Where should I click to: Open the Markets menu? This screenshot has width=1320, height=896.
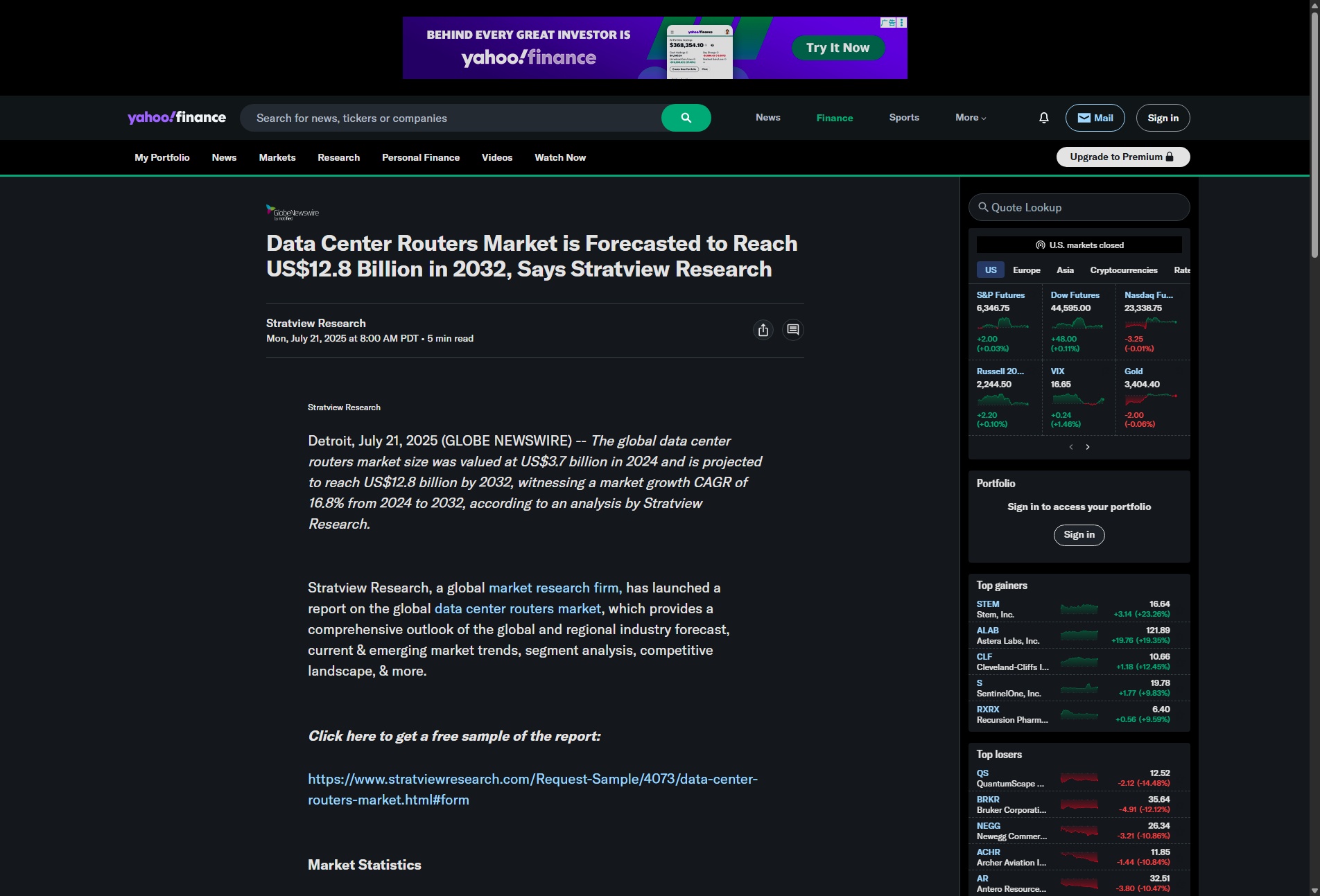point(277,157)
